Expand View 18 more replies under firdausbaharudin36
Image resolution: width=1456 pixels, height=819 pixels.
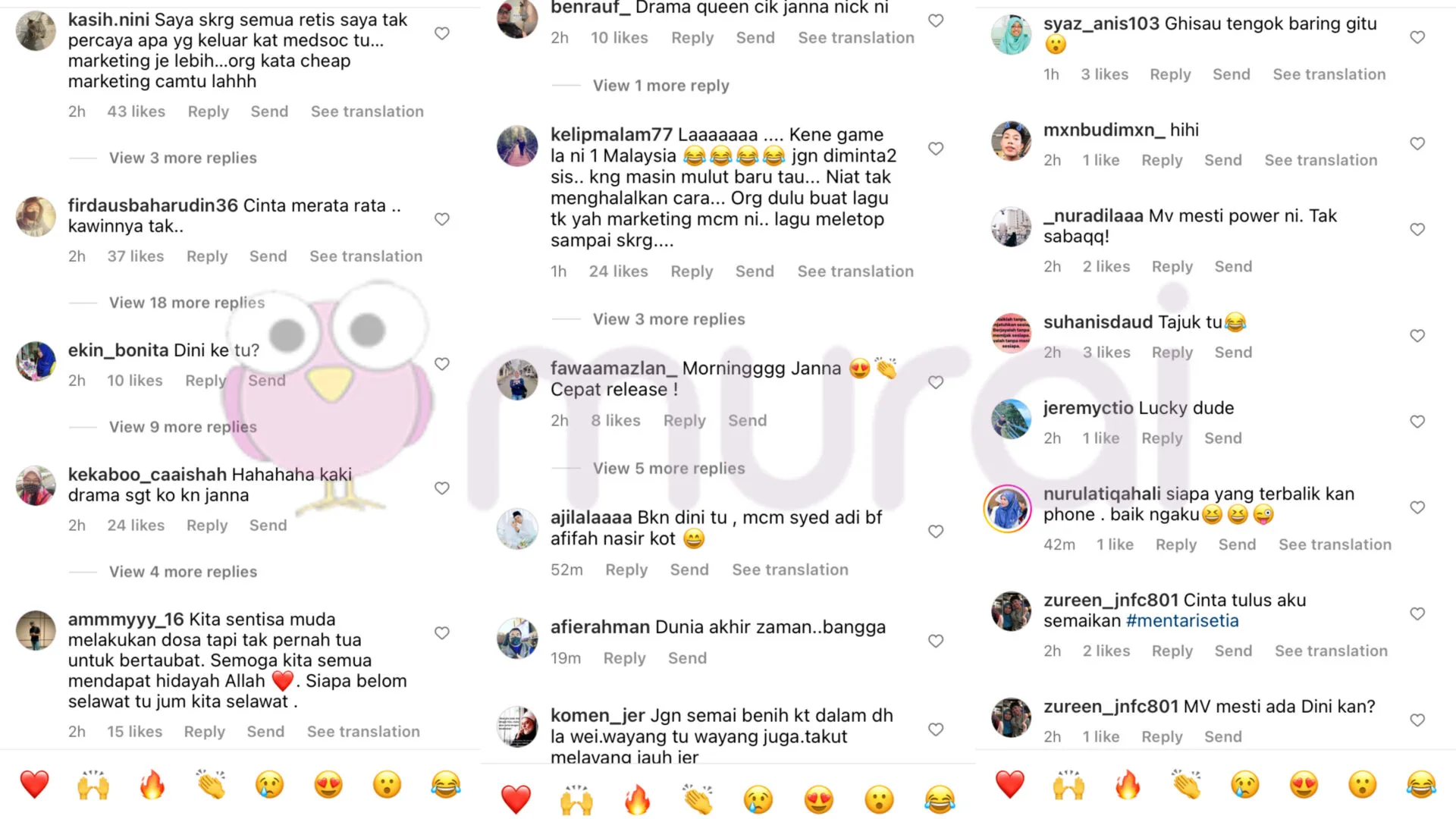187,303
